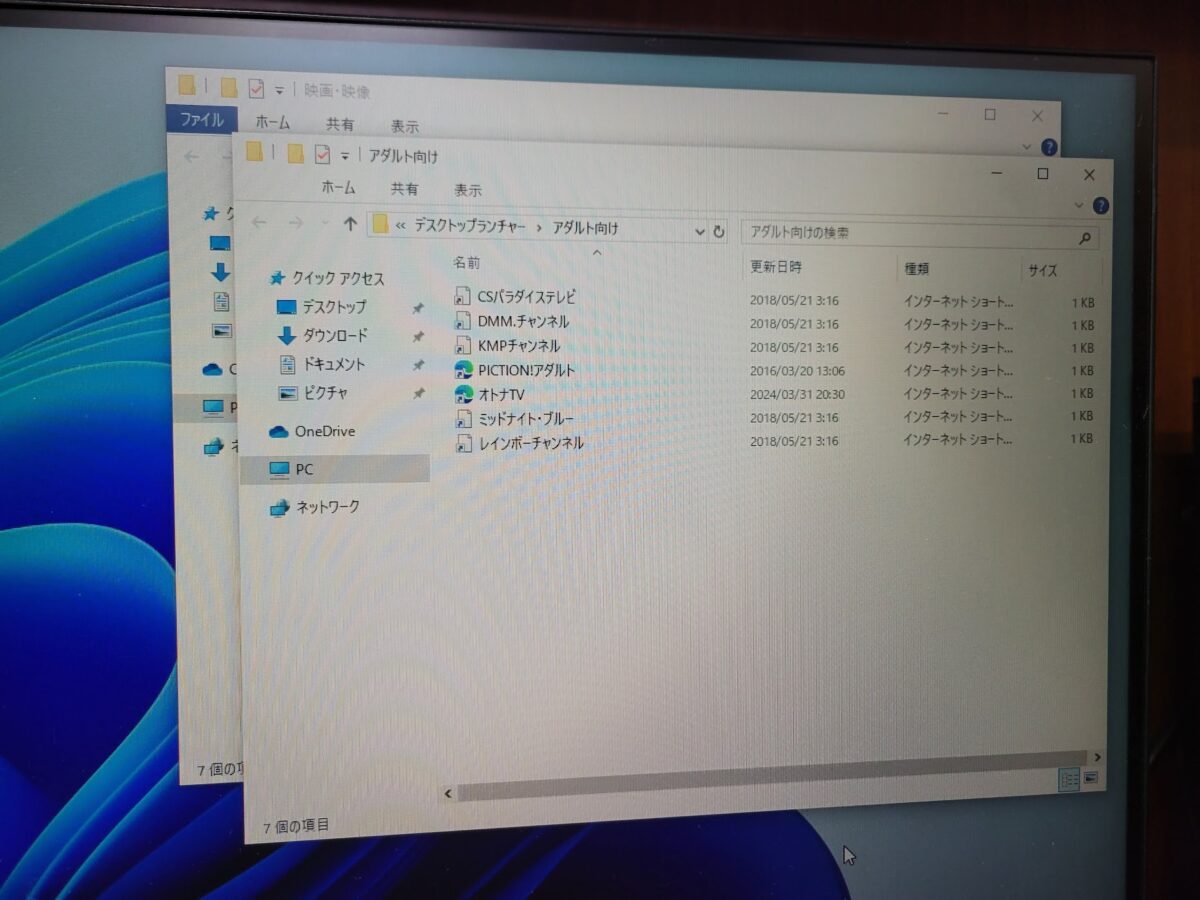Viewport: 1200px width, 900px height.
Task: Open the 表示 tab in 映画・映像 window
Action: [405, 126]
